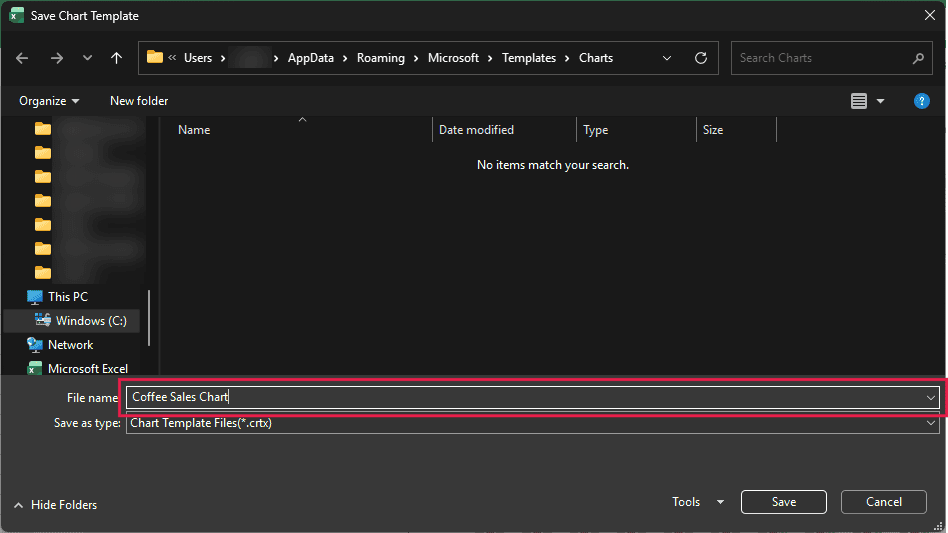Image resolution: width=948 pixels, height=533 pixels.
Task: Click Templates in the address path
Action: pyautogui.click(x=529, y=58)
